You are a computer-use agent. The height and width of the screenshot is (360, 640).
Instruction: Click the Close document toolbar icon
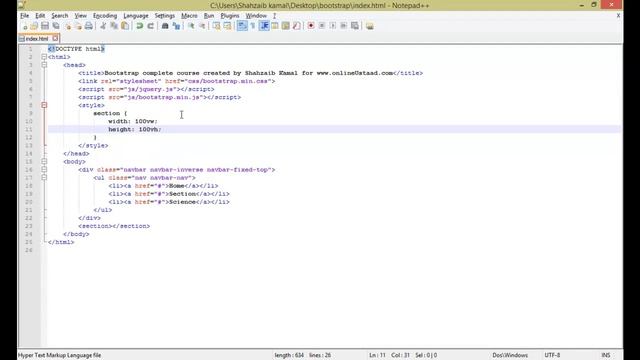click(67, 26)
